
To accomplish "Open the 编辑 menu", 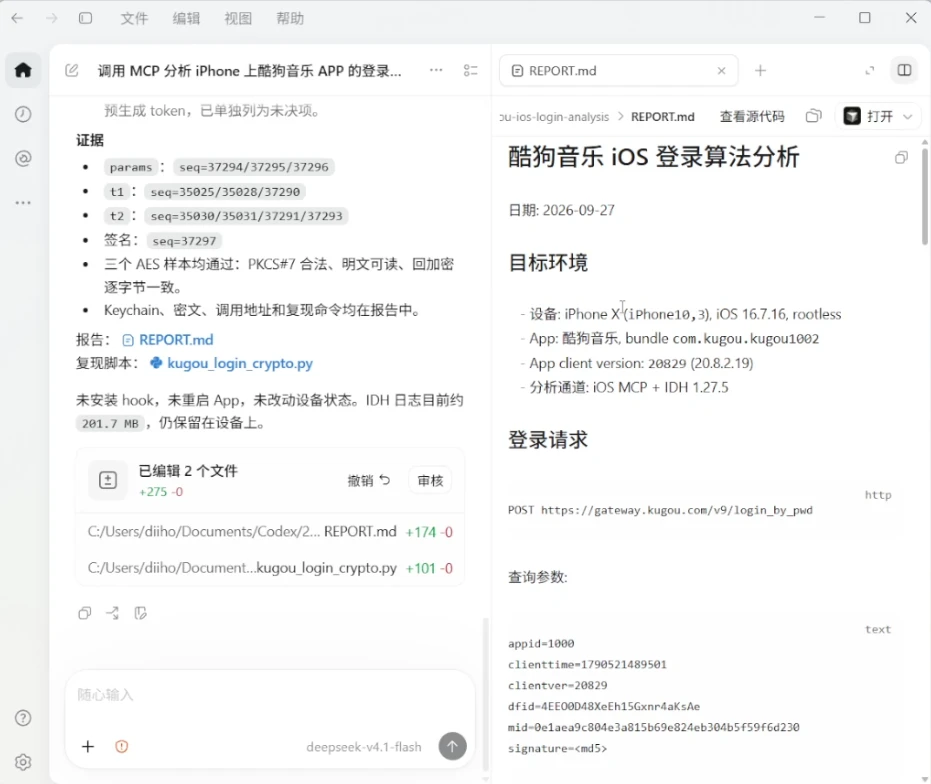I will 186,18.
